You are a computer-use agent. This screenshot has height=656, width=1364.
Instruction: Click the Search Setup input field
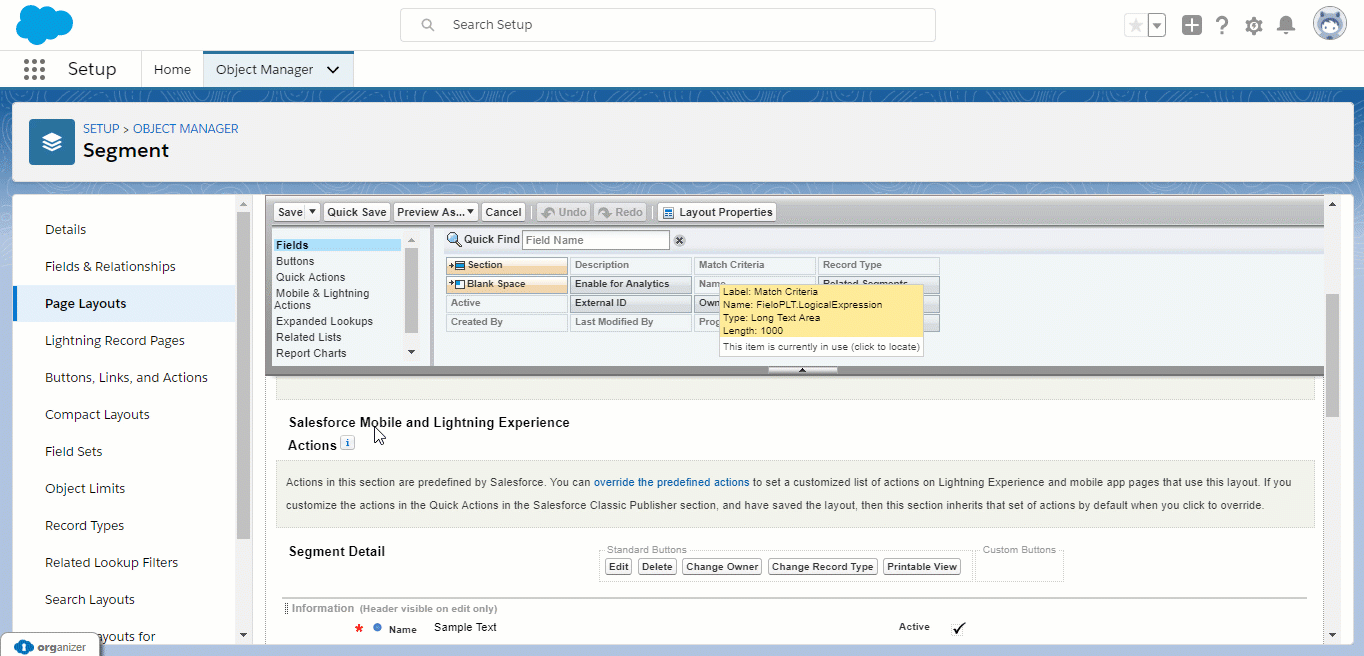point(668,25)
